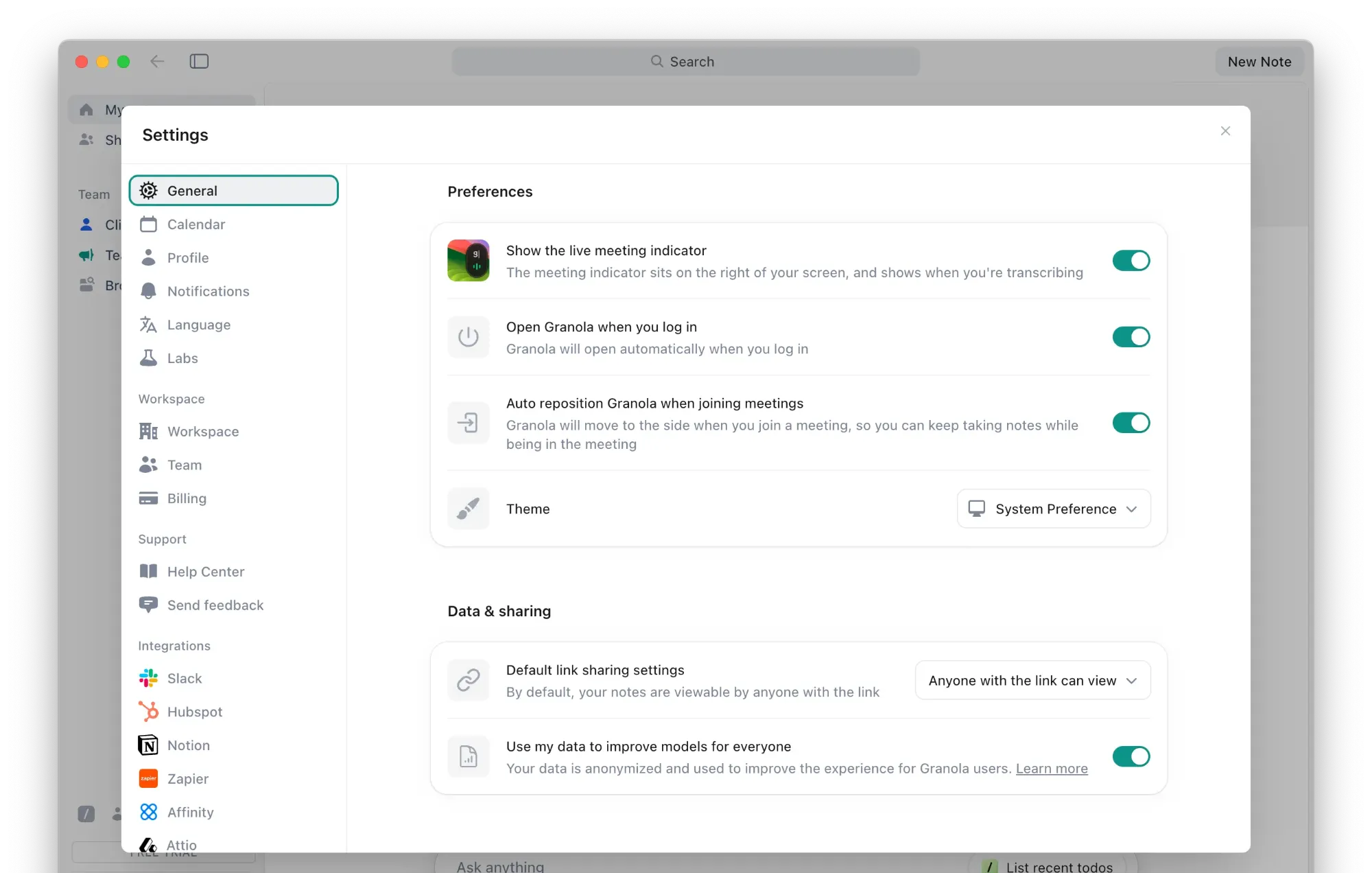Image resolution: width=1372 pixels, height=873 pixels.
Task: Click the Search field in toolbar
Action: pos(685,62)
